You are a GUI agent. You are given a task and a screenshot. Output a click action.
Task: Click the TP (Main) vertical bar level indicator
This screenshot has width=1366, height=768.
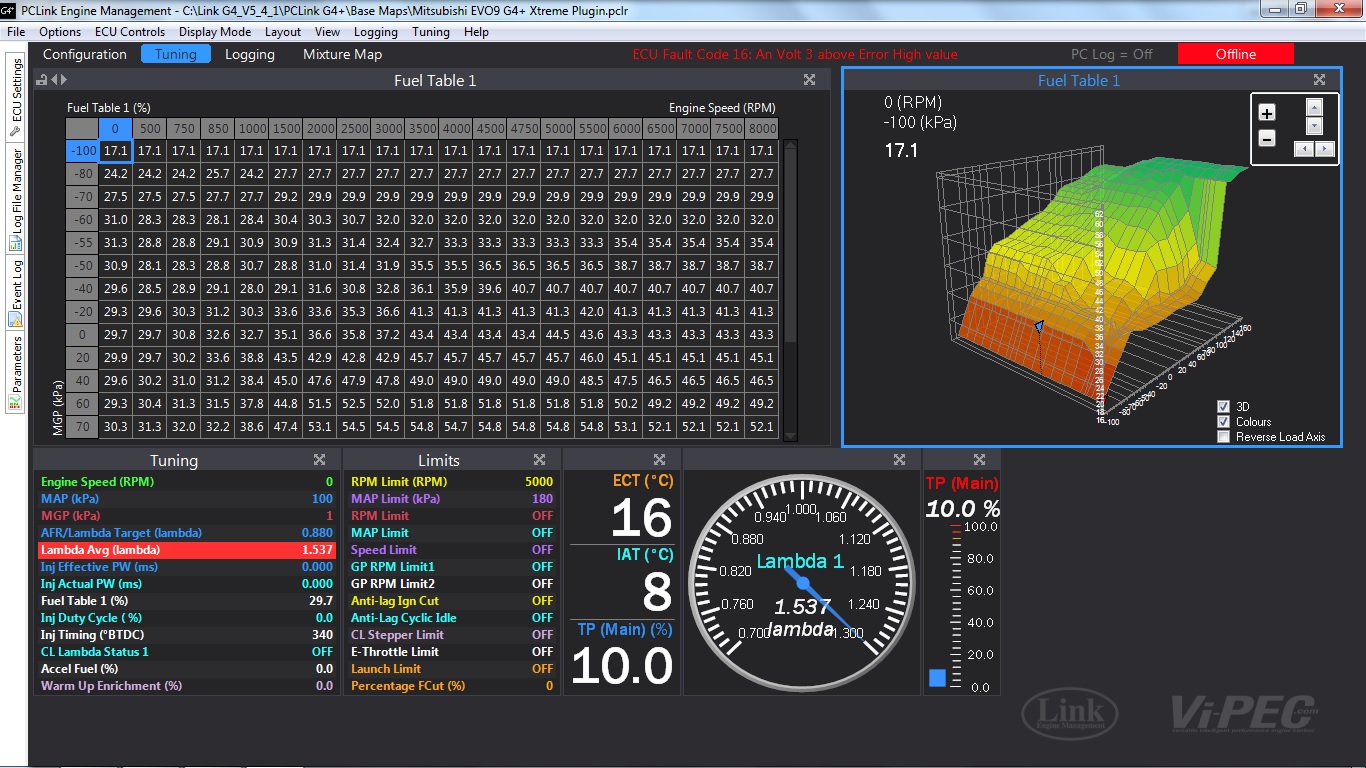[937, 677]
